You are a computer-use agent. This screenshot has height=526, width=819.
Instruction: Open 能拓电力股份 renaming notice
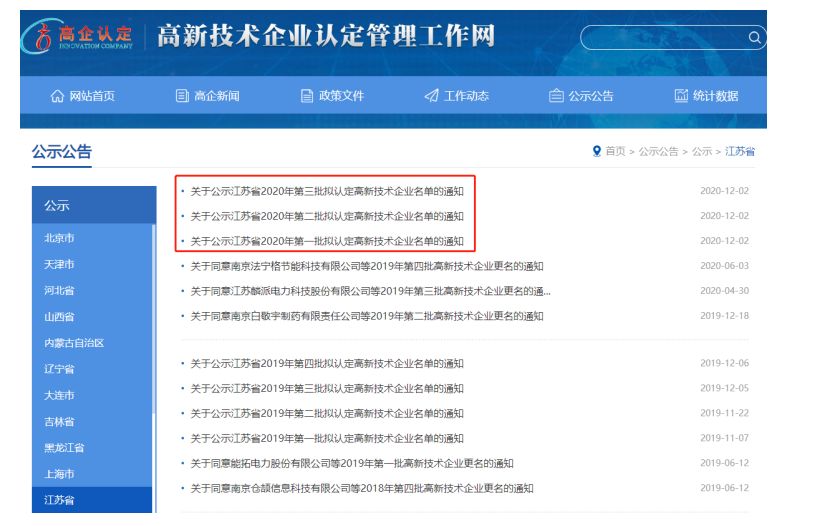pos(352,463)
